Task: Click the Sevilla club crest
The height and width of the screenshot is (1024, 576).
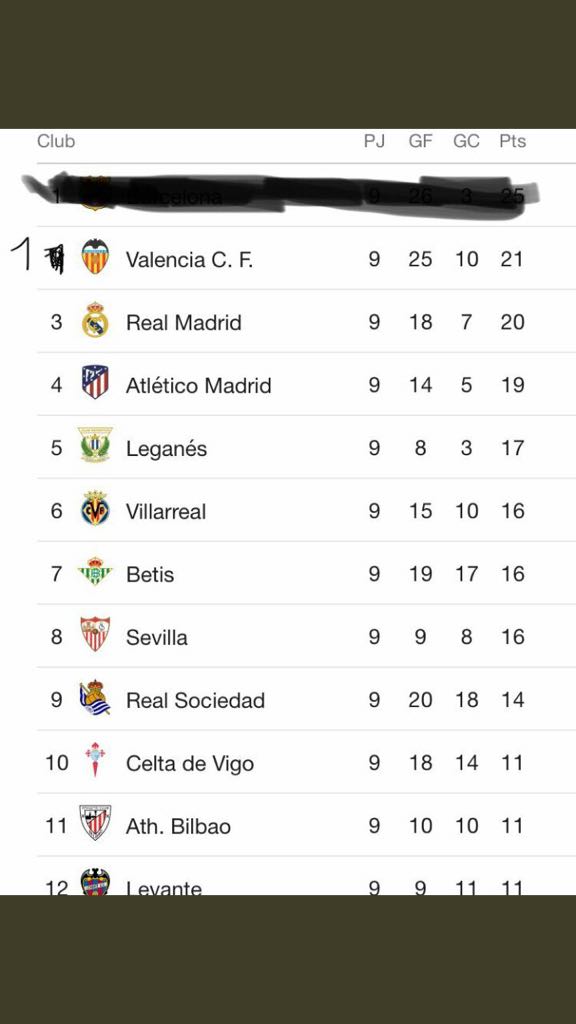Action: 95,633
